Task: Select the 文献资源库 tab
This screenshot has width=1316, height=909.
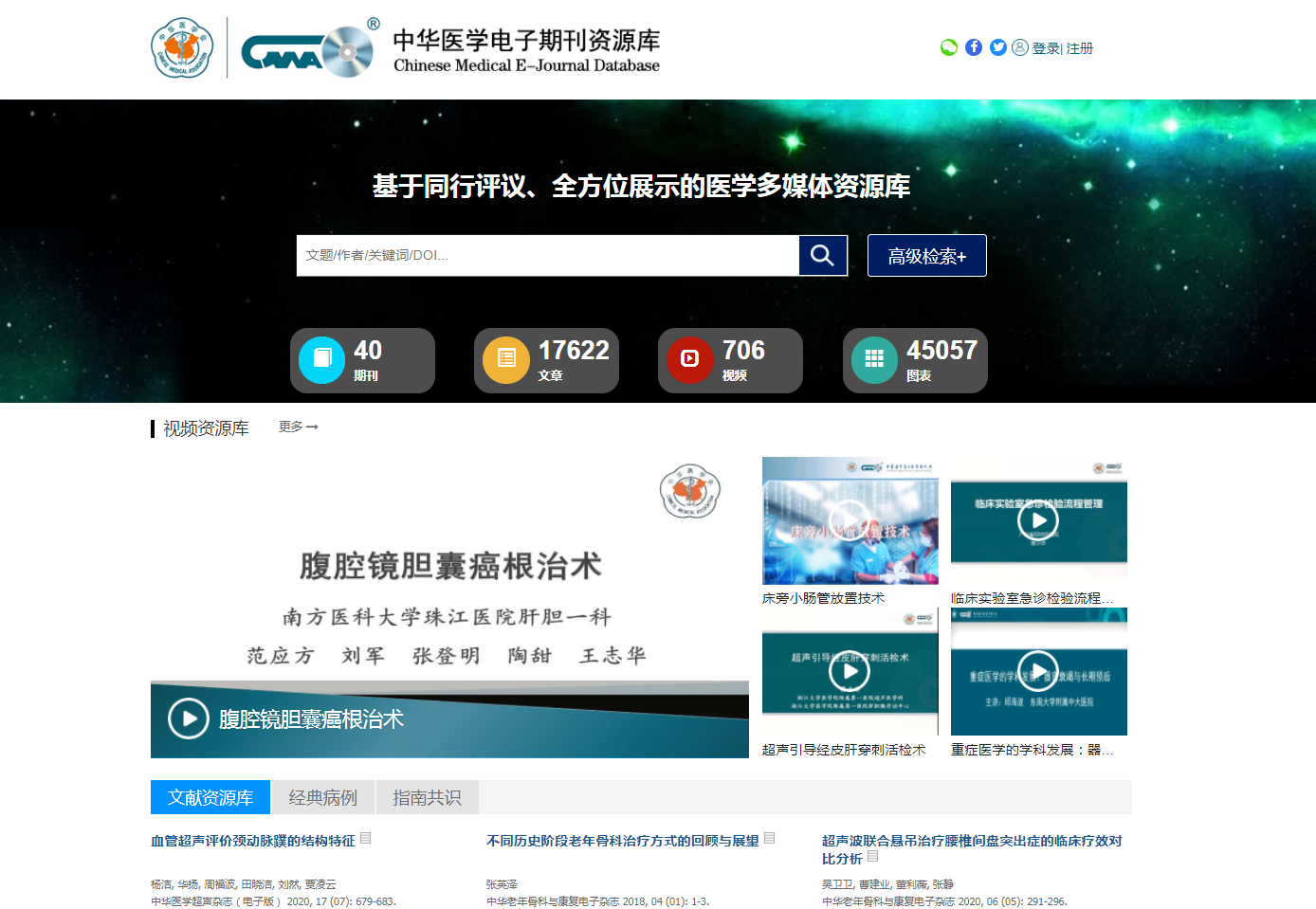Action: (210, 797)
